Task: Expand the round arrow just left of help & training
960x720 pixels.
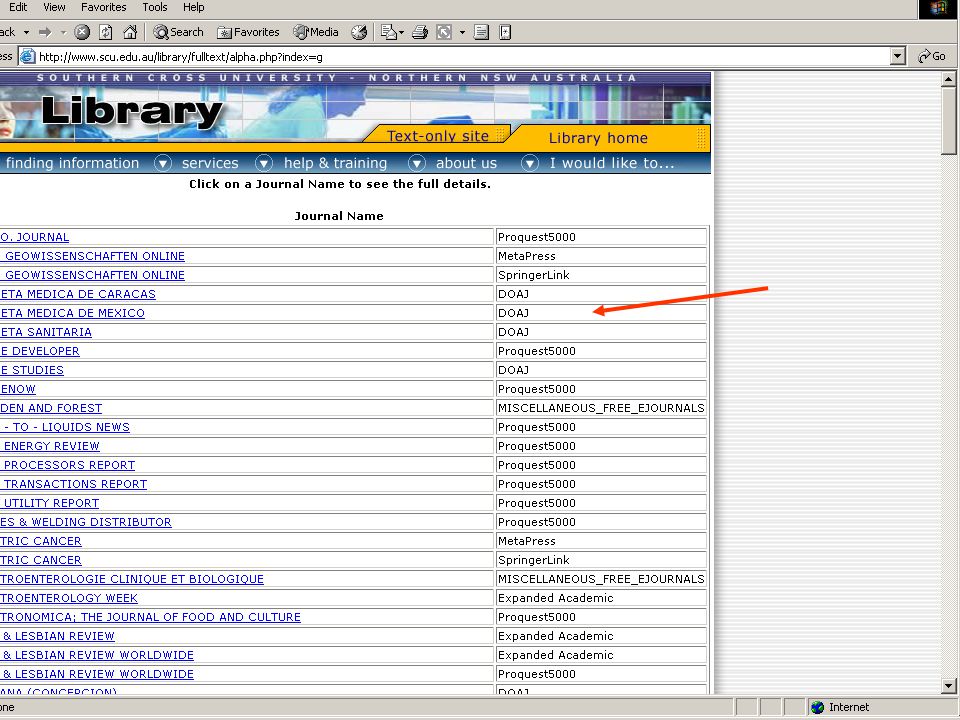Action: pyautogui.click(x=264, y=163)
